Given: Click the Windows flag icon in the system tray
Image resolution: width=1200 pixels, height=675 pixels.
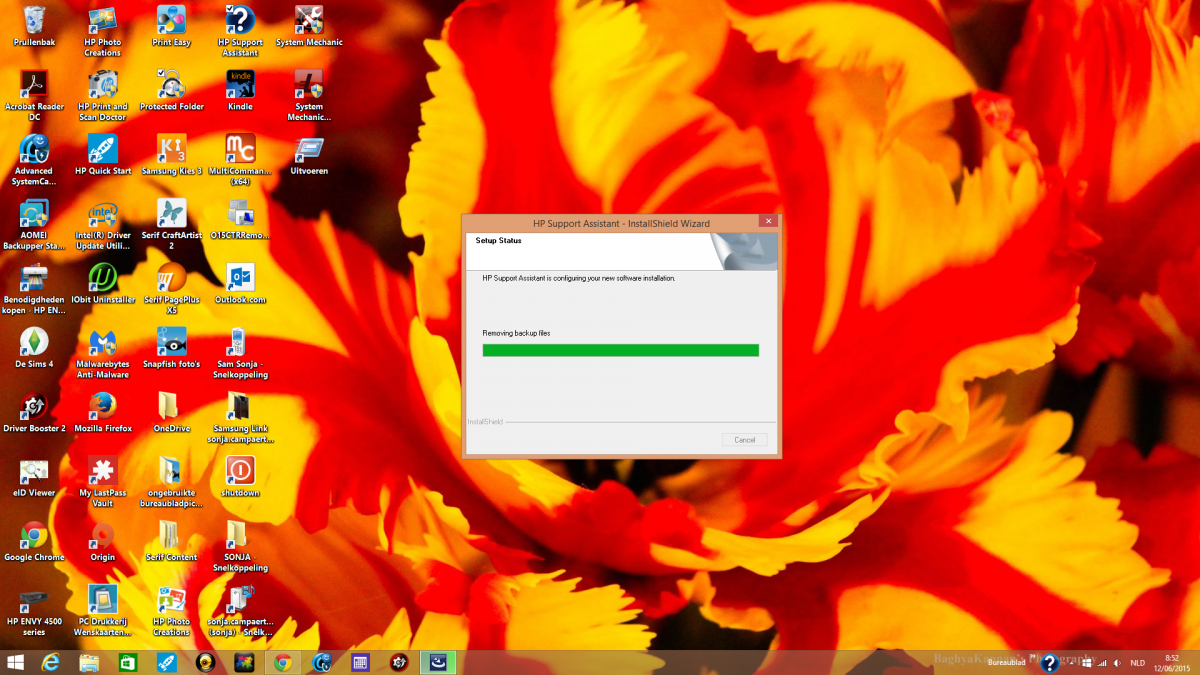Looking at the screenshot, I should [1086, 663].
